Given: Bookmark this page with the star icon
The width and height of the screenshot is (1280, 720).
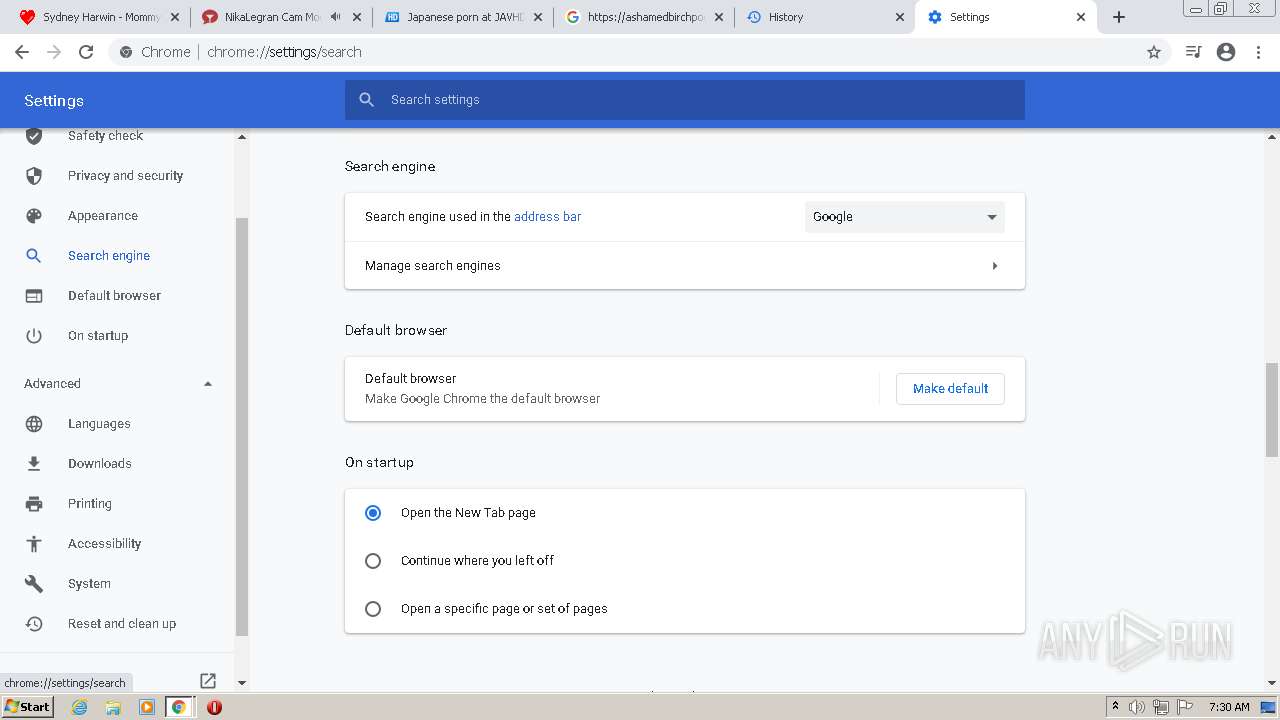Looking at the screenshot, I should tap(1154, 52).
